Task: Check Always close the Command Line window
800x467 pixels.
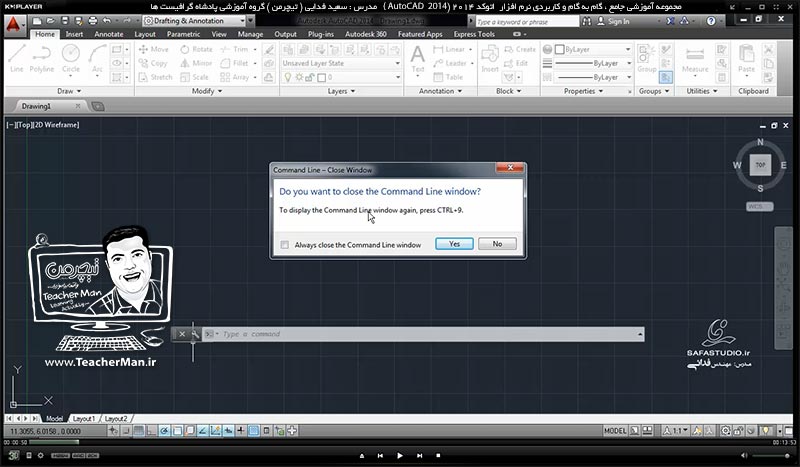Action: [285, 245]
